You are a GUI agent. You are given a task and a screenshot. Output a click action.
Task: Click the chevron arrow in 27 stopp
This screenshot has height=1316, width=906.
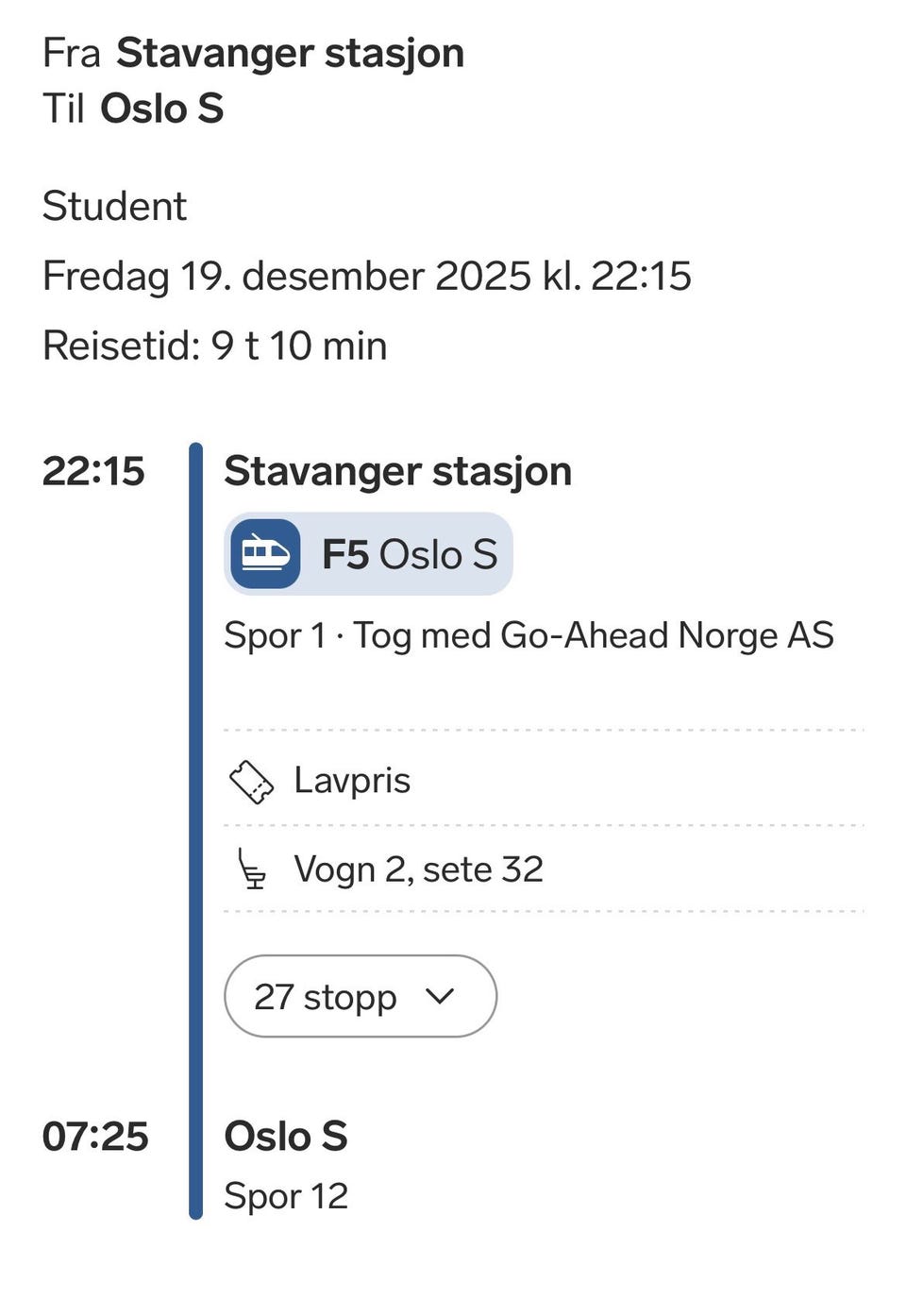pyautogui.click(x=440, y=996)
